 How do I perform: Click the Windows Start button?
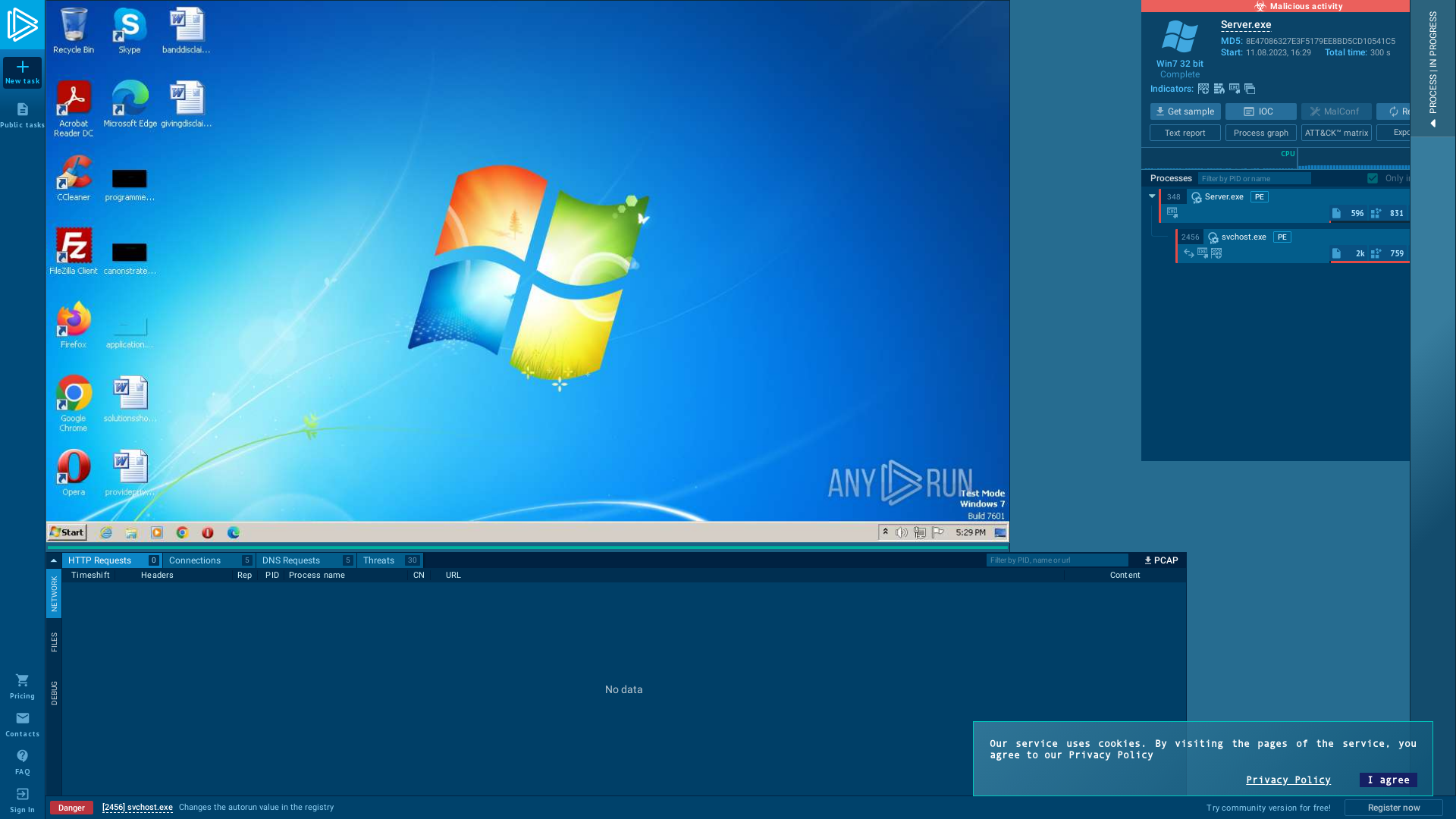[67, 532]
